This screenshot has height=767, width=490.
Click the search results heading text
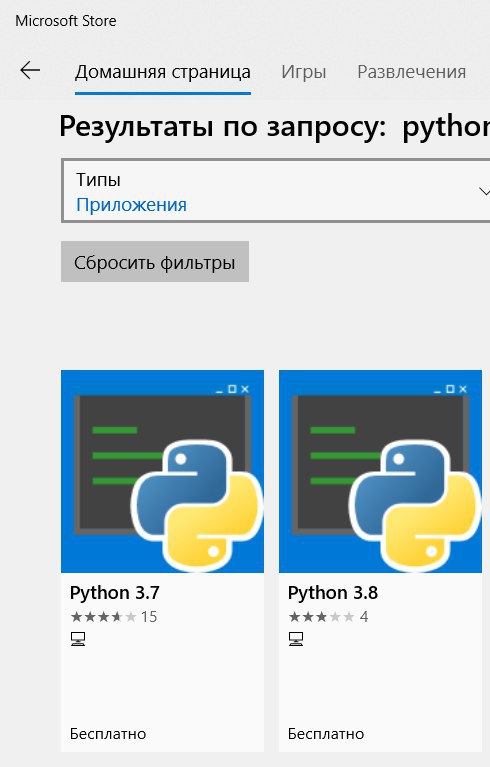click(x=274, y=127)
